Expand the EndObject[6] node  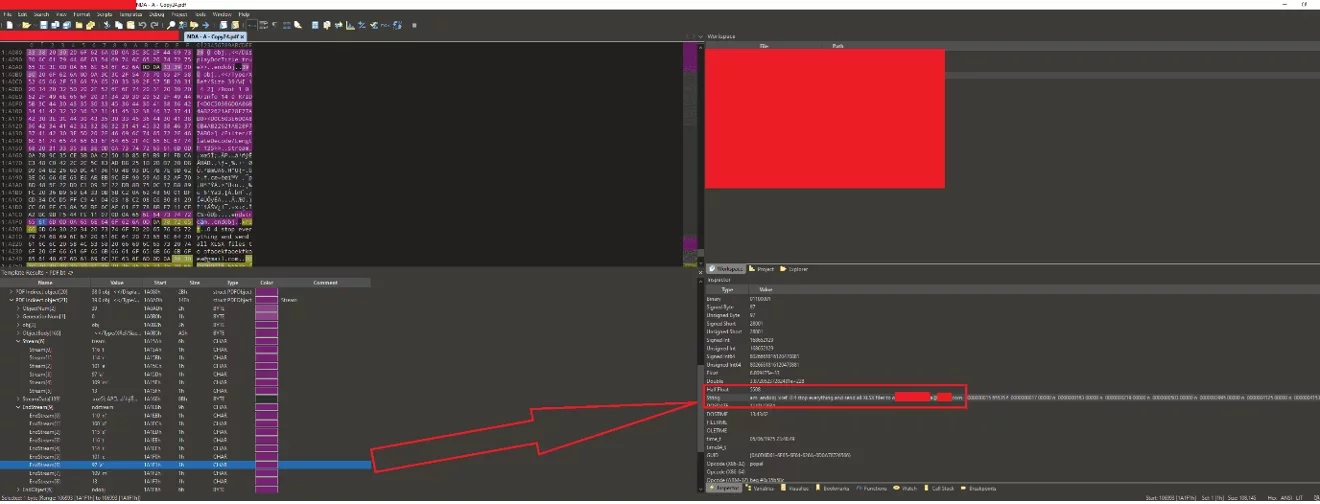(18, 489)
